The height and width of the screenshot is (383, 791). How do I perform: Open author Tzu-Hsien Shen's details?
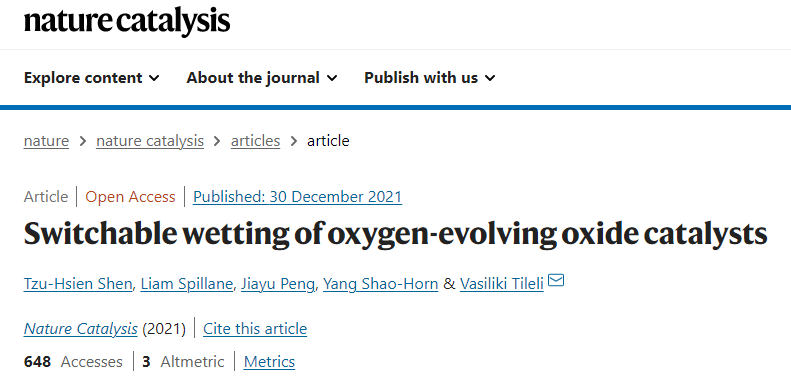click(78, 284)
